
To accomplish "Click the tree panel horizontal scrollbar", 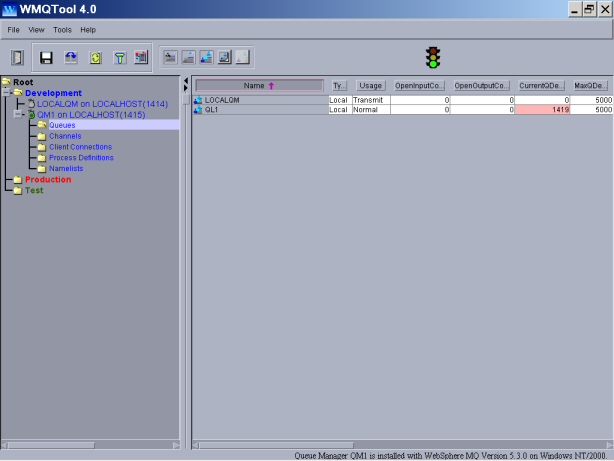I will pyautogui.click(x=51, y=445).
